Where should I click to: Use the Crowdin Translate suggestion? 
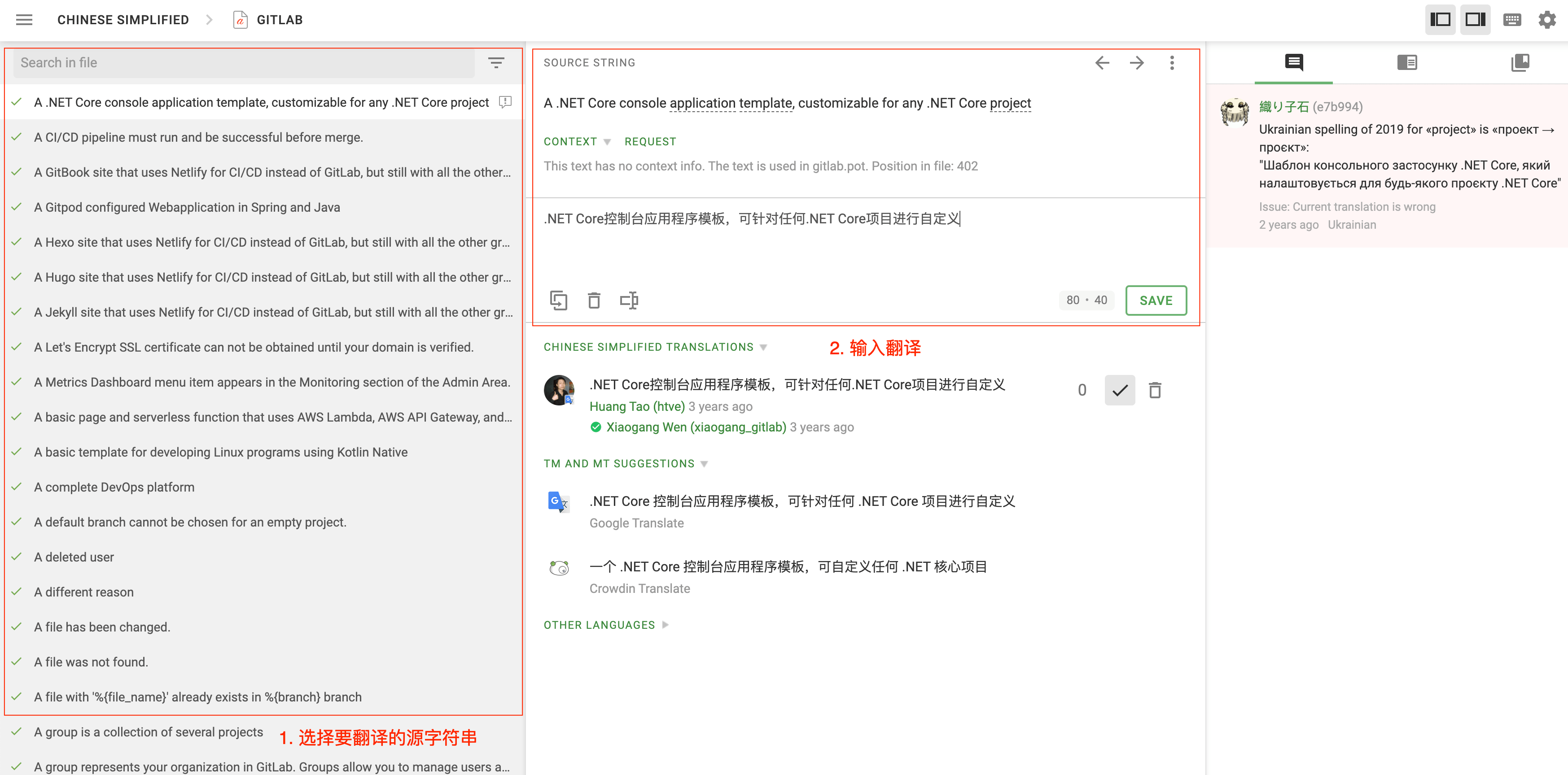pos(788,567)
